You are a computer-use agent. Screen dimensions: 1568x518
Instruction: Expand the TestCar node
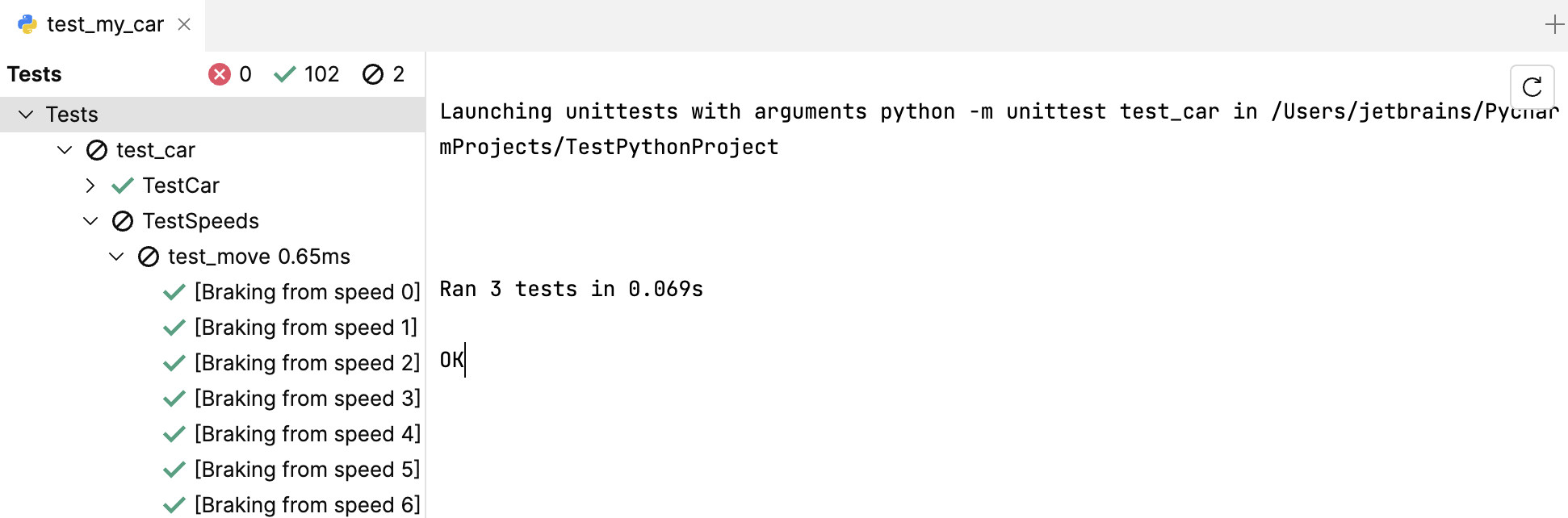coord(90,185)
